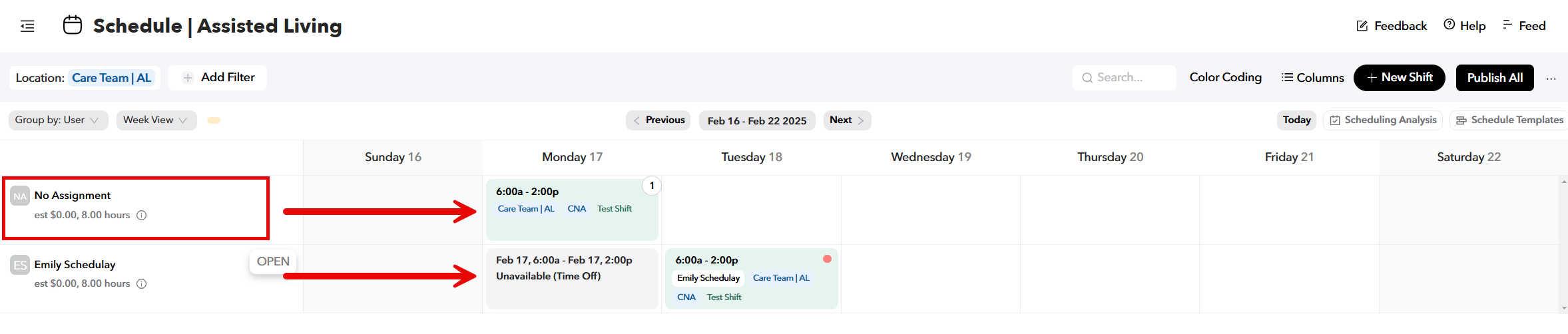The width and height of the screenshot is (1568, 334).
Task: Open the Feed panel
Action: coord(1524,26)
